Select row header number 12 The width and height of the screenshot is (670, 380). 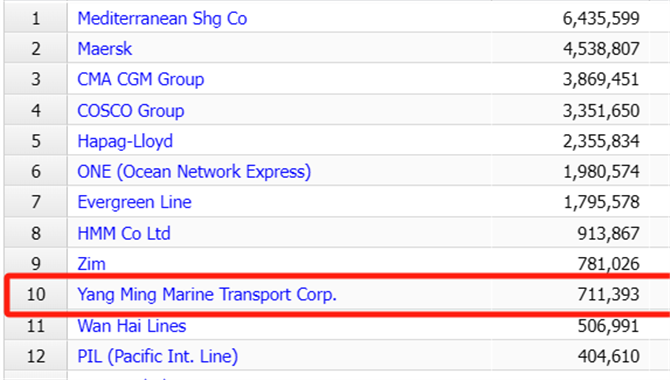point(36,356)
